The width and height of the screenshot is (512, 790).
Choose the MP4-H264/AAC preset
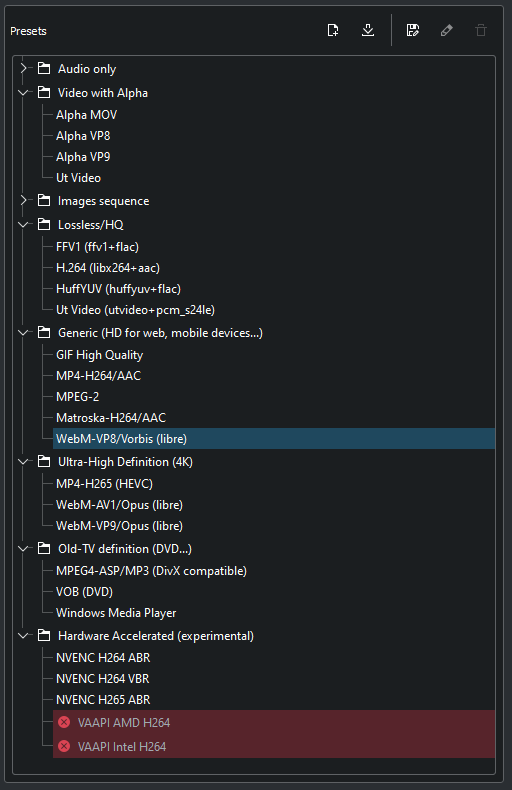point(274,376)
